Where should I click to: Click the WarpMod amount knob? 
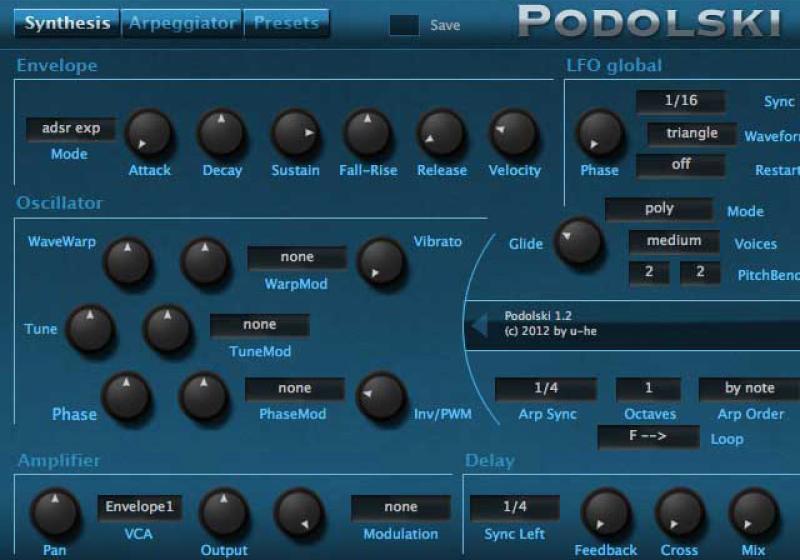205,262
